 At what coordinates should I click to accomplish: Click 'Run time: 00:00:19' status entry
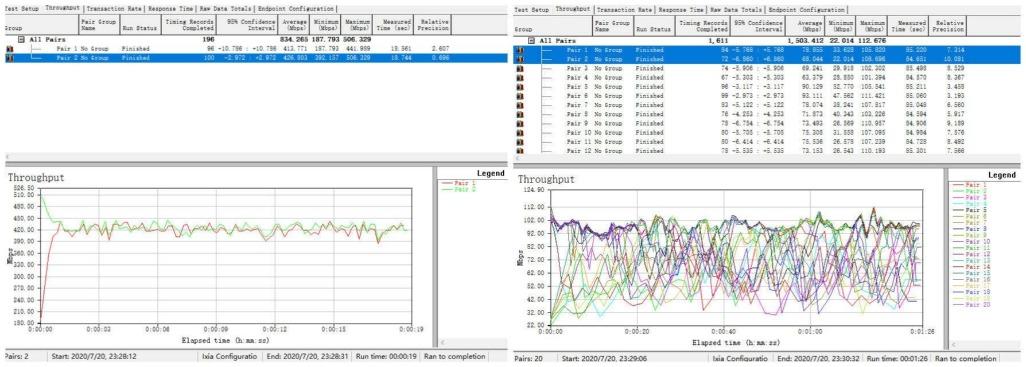point(387,357)
